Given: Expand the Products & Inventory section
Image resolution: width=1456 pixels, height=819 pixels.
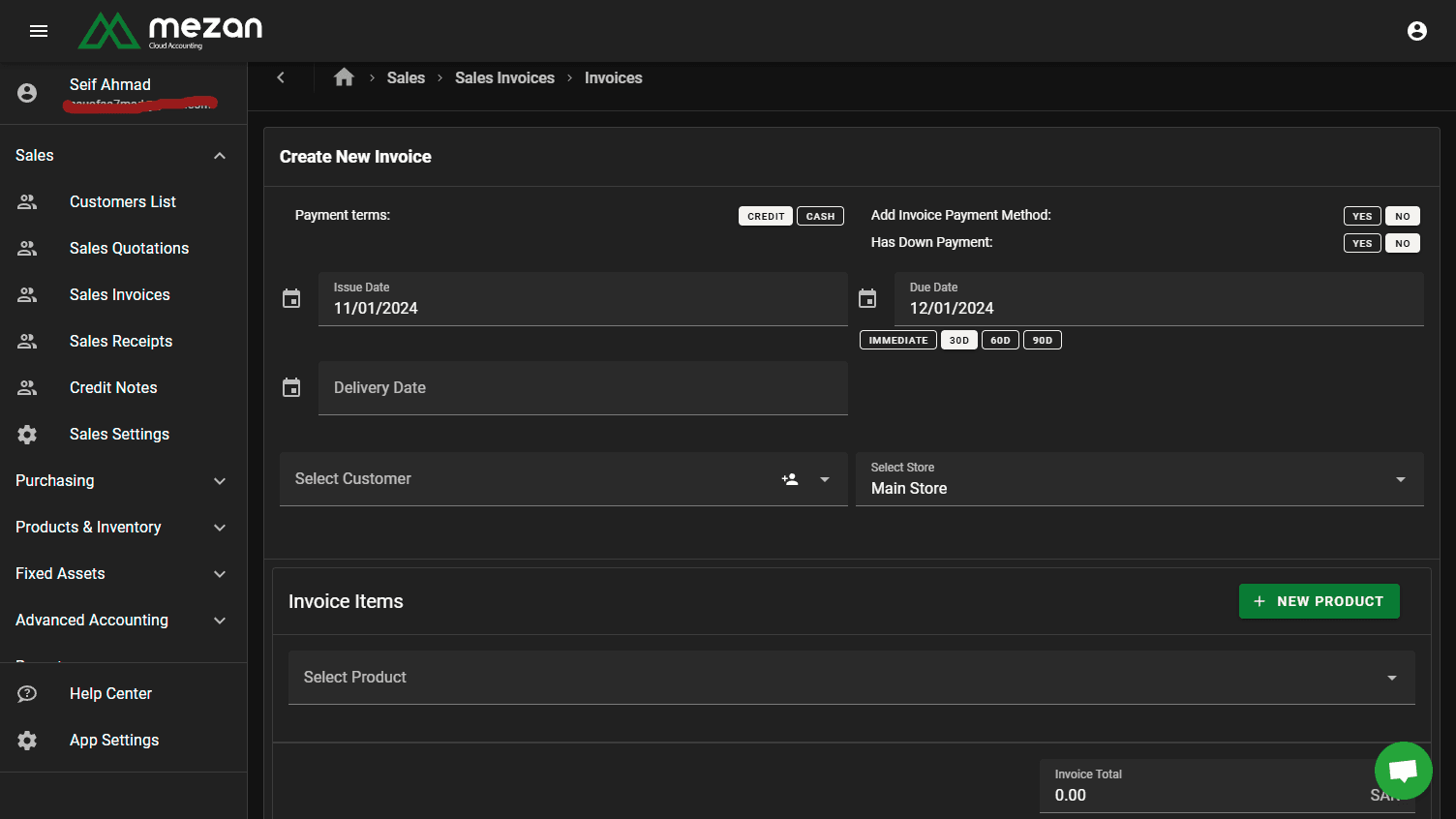Looking at the screenshot, I should pos(220,528).
